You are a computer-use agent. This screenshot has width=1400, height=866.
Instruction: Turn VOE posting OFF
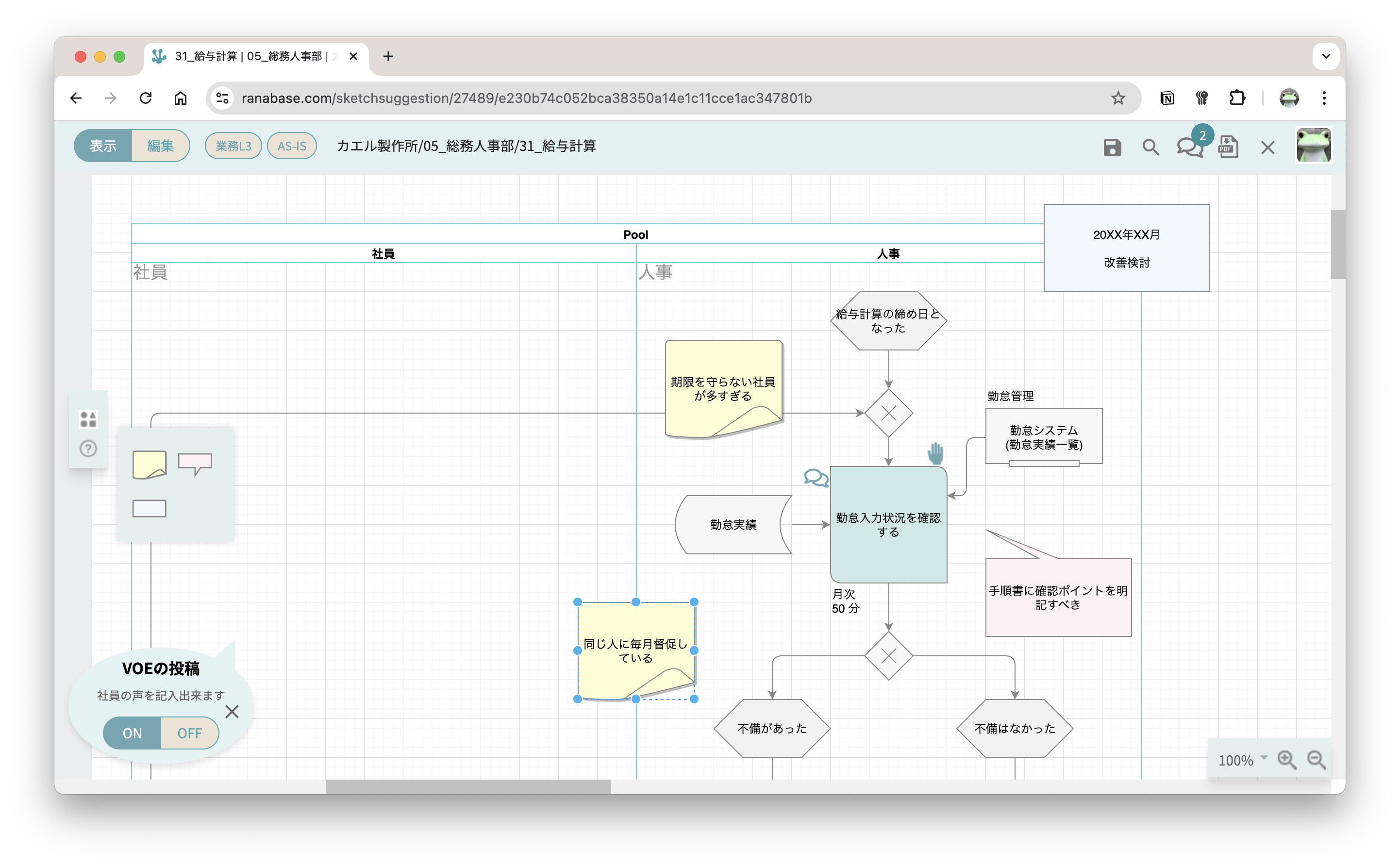pyautogui.click(x=189, y=733)
